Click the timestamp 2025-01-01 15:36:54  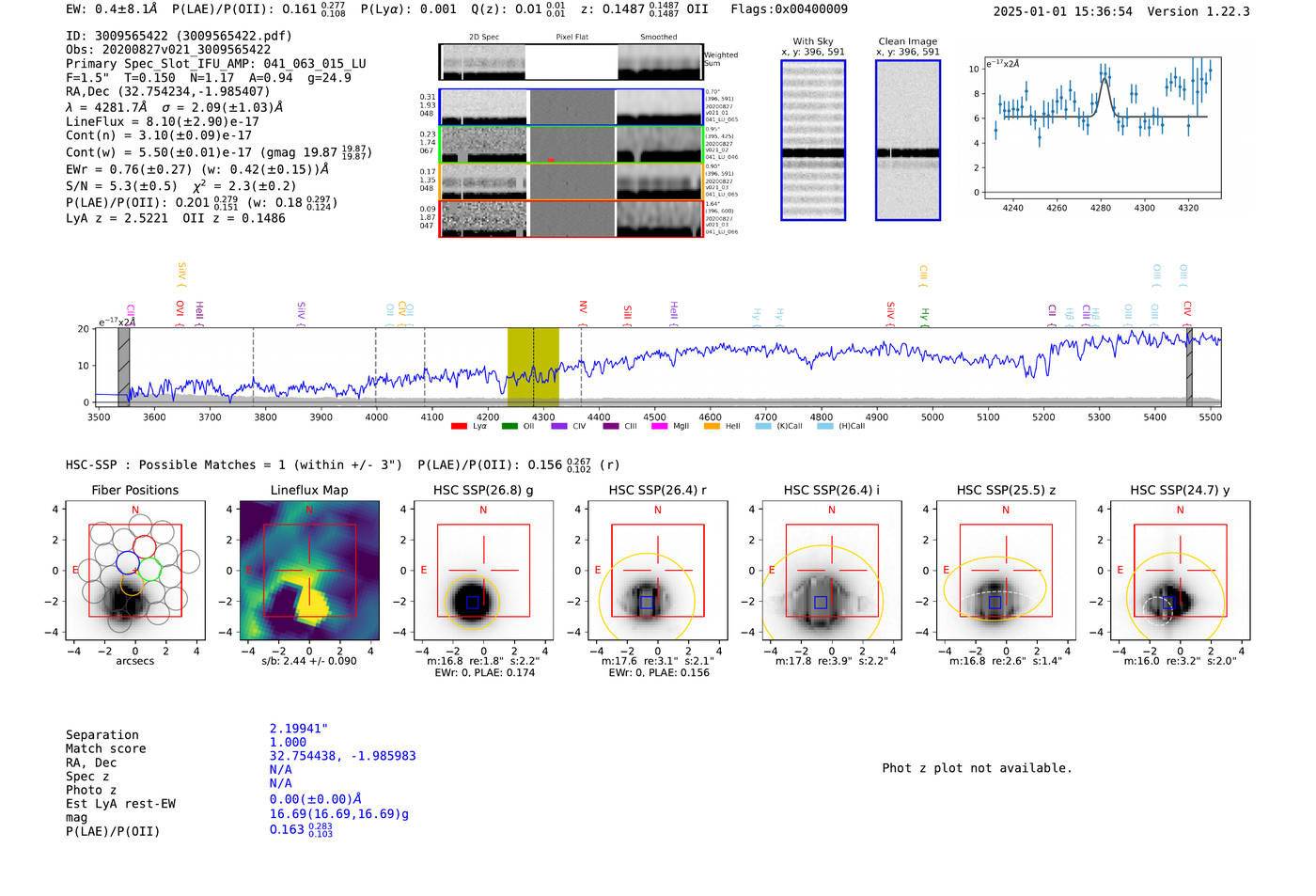click(x=1063, y=11)
